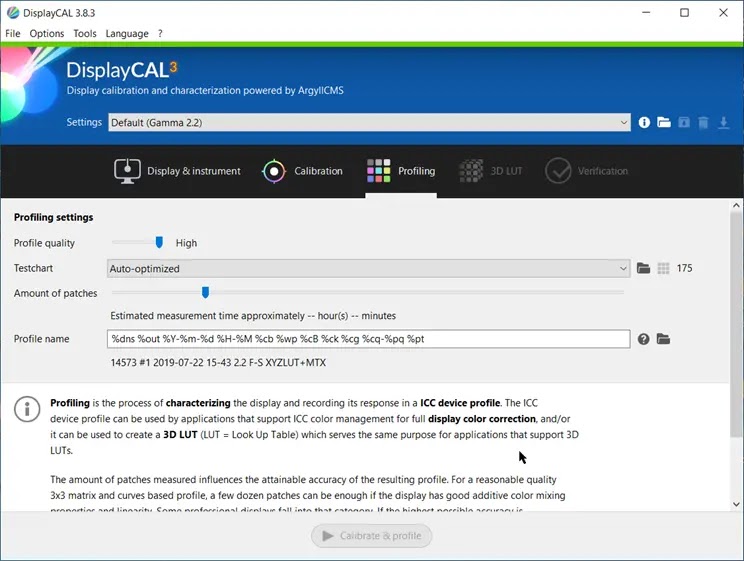This screenshot has height=561, width=744.
Task: Show settings info via the info icon
Action: click(x=644, y=122)
